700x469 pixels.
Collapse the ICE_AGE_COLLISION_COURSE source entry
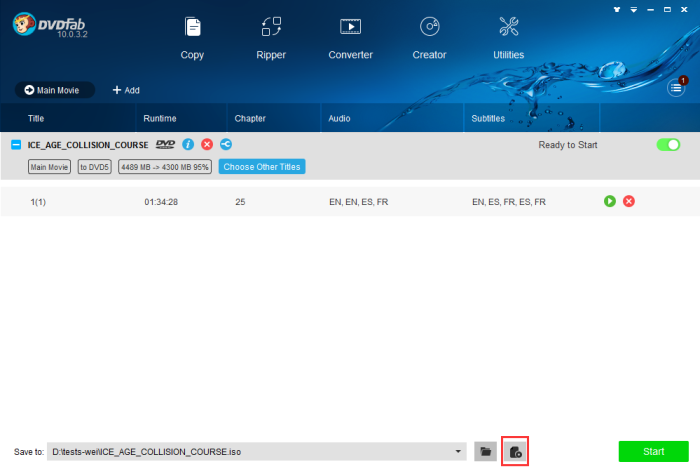coord(16,145)
